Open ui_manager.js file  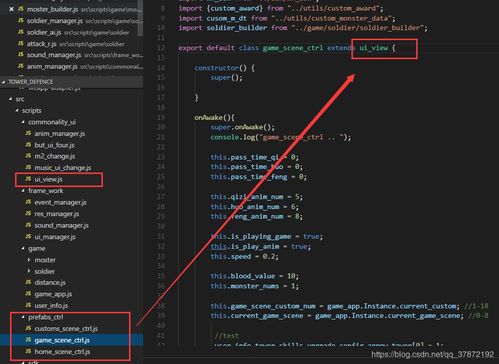[x=55, y=237]
